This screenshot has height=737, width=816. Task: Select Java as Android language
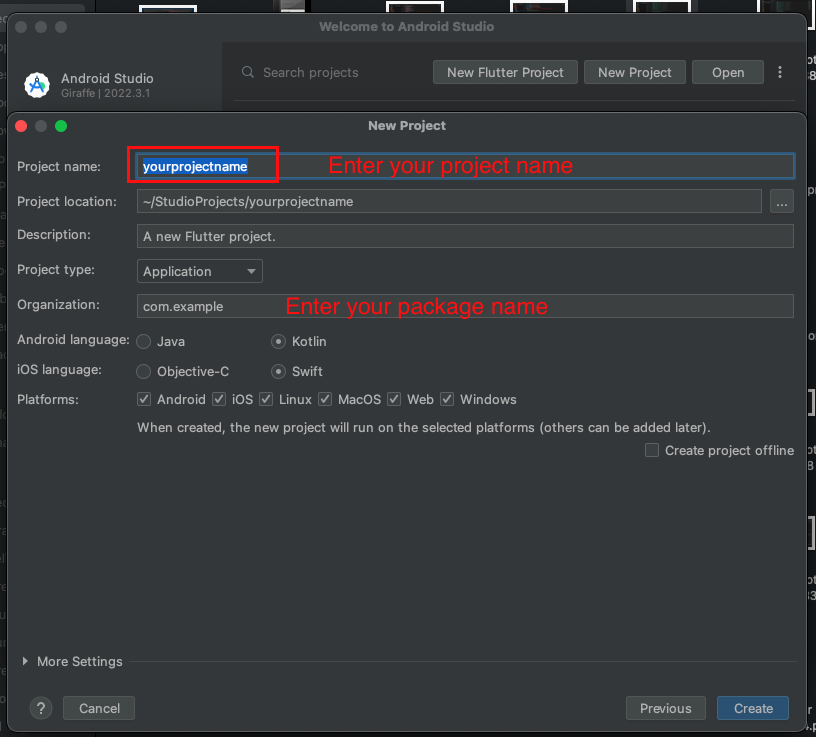pos(144,341)
